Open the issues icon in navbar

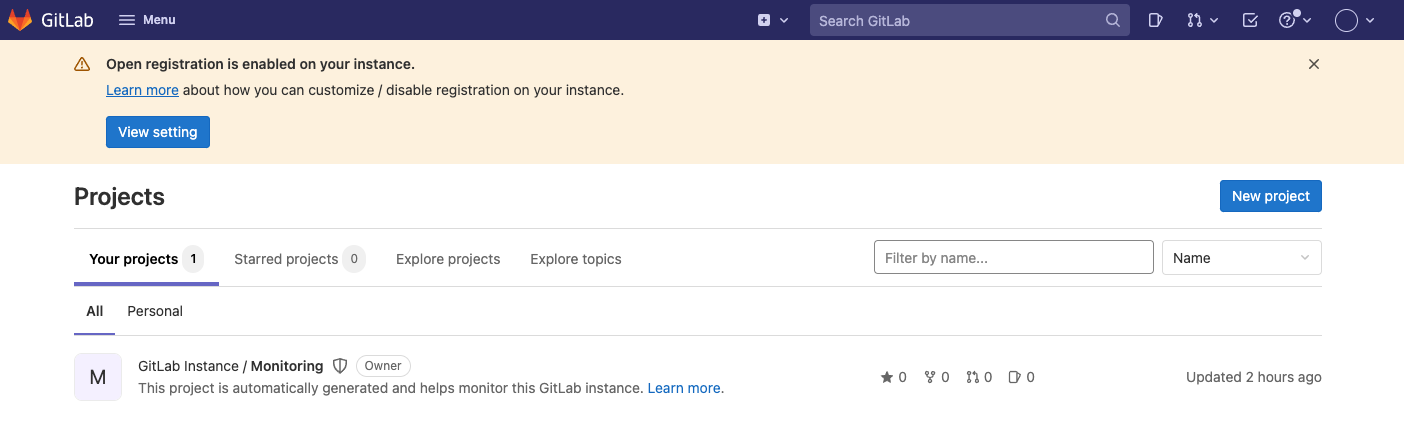pos(1155,20)
